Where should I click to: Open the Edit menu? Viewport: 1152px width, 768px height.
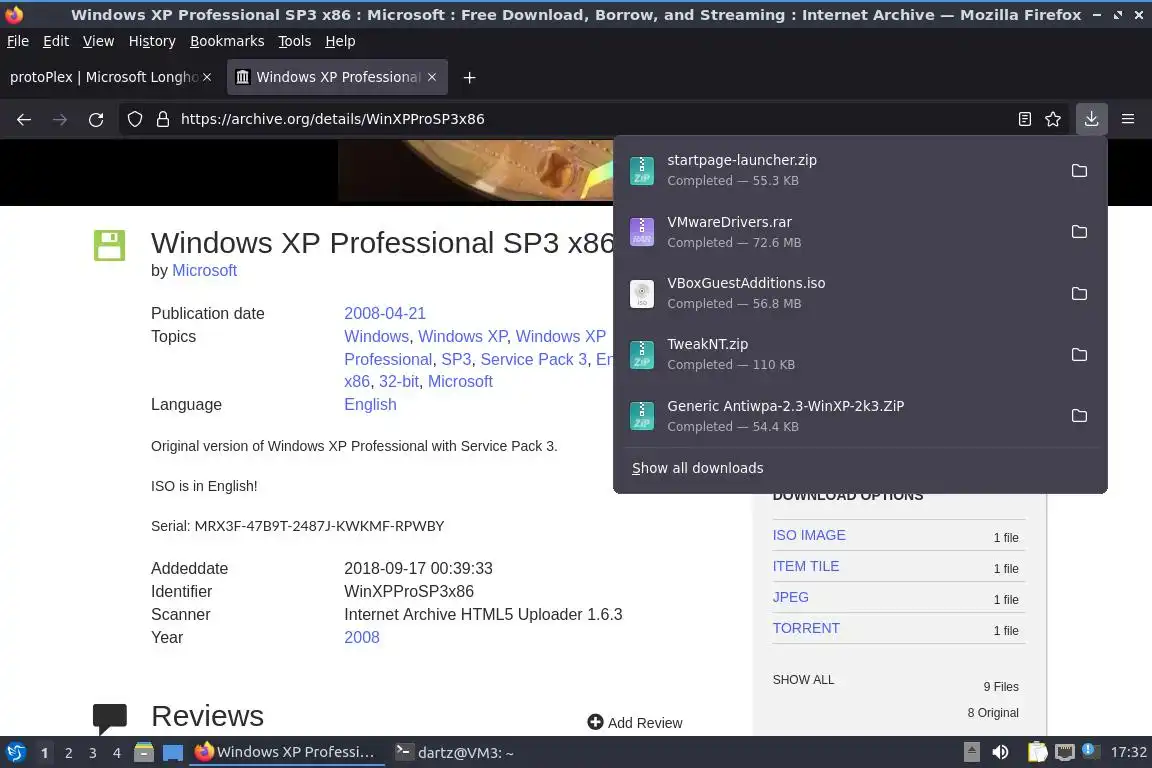pos(56,41)
